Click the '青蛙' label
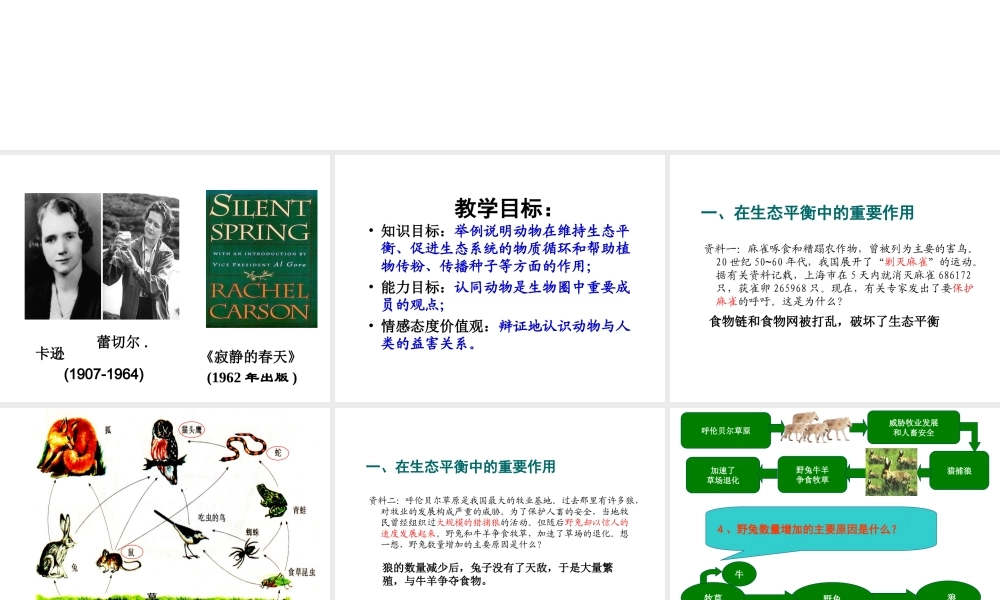Screen dimensions: 1000x600 (300, 510)
